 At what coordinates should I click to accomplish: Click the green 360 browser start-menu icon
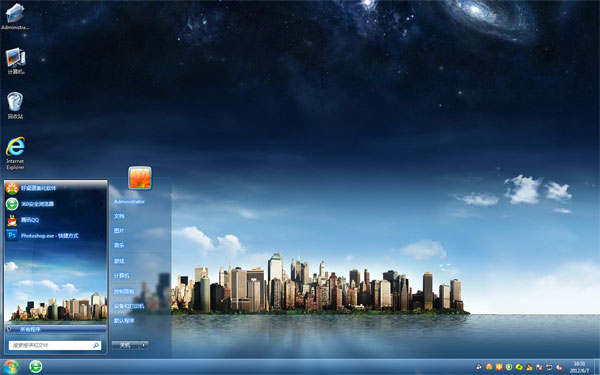point(12,204)
